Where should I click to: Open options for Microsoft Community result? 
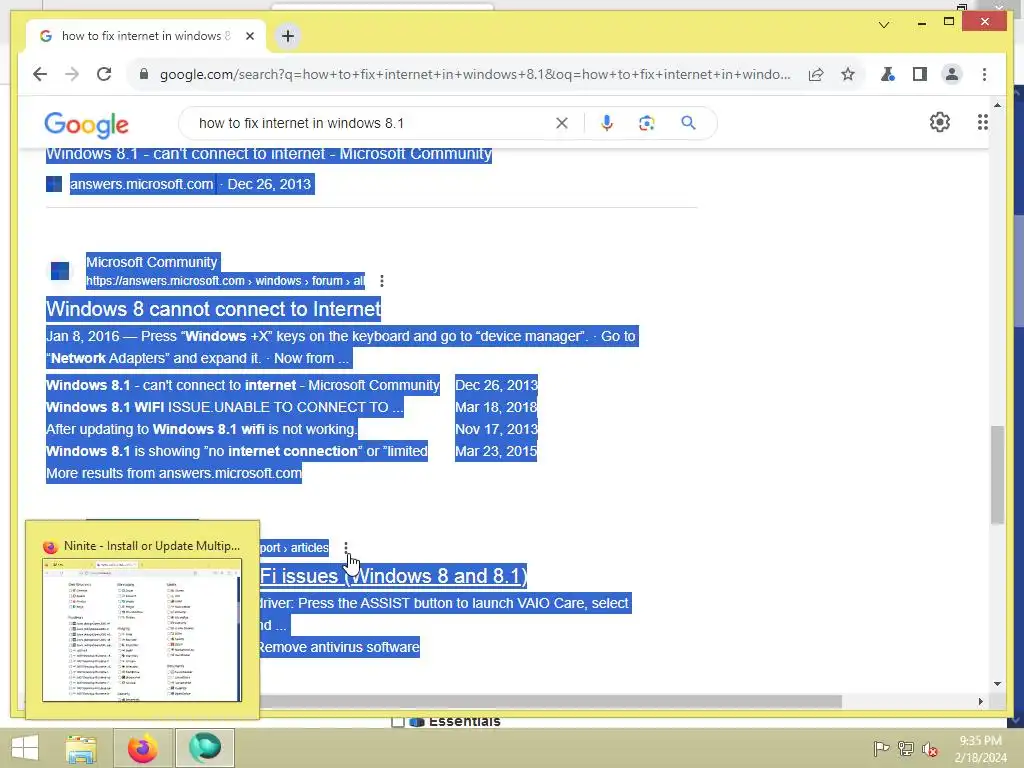[381, 281]
